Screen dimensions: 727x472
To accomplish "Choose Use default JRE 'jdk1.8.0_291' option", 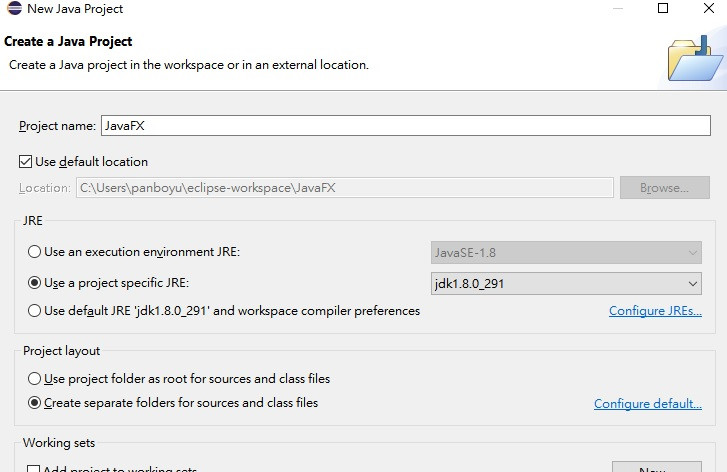I will tap(35, 311).
